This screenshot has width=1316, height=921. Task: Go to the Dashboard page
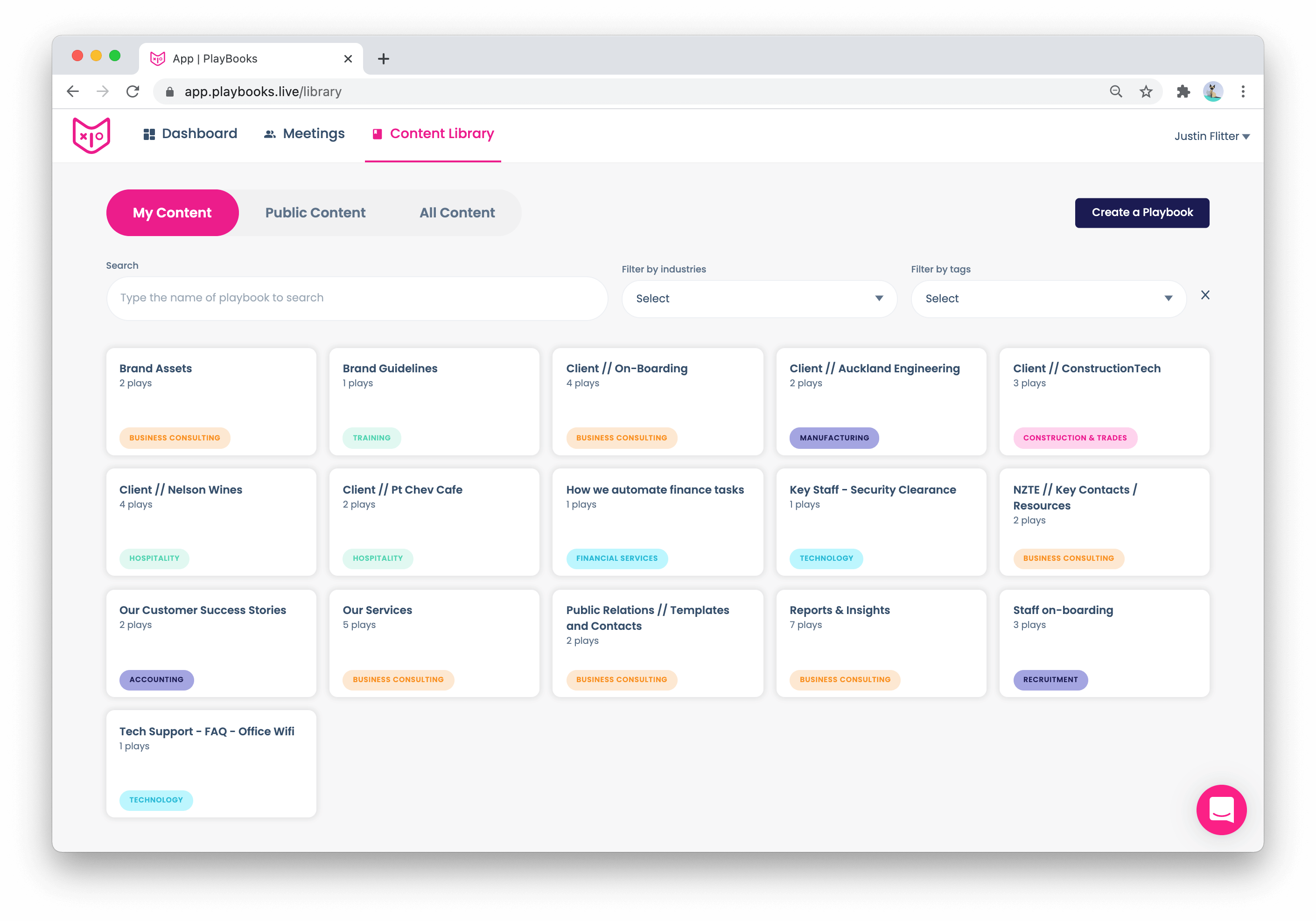pos(190,133)
